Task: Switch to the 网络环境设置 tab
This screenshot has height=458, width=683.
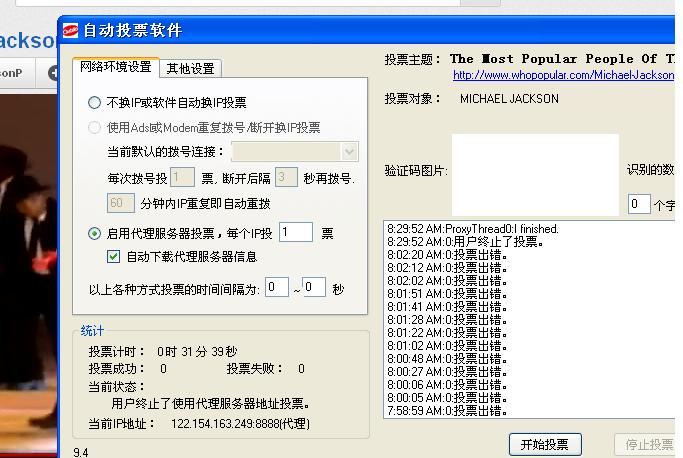Action: point(115,67)
